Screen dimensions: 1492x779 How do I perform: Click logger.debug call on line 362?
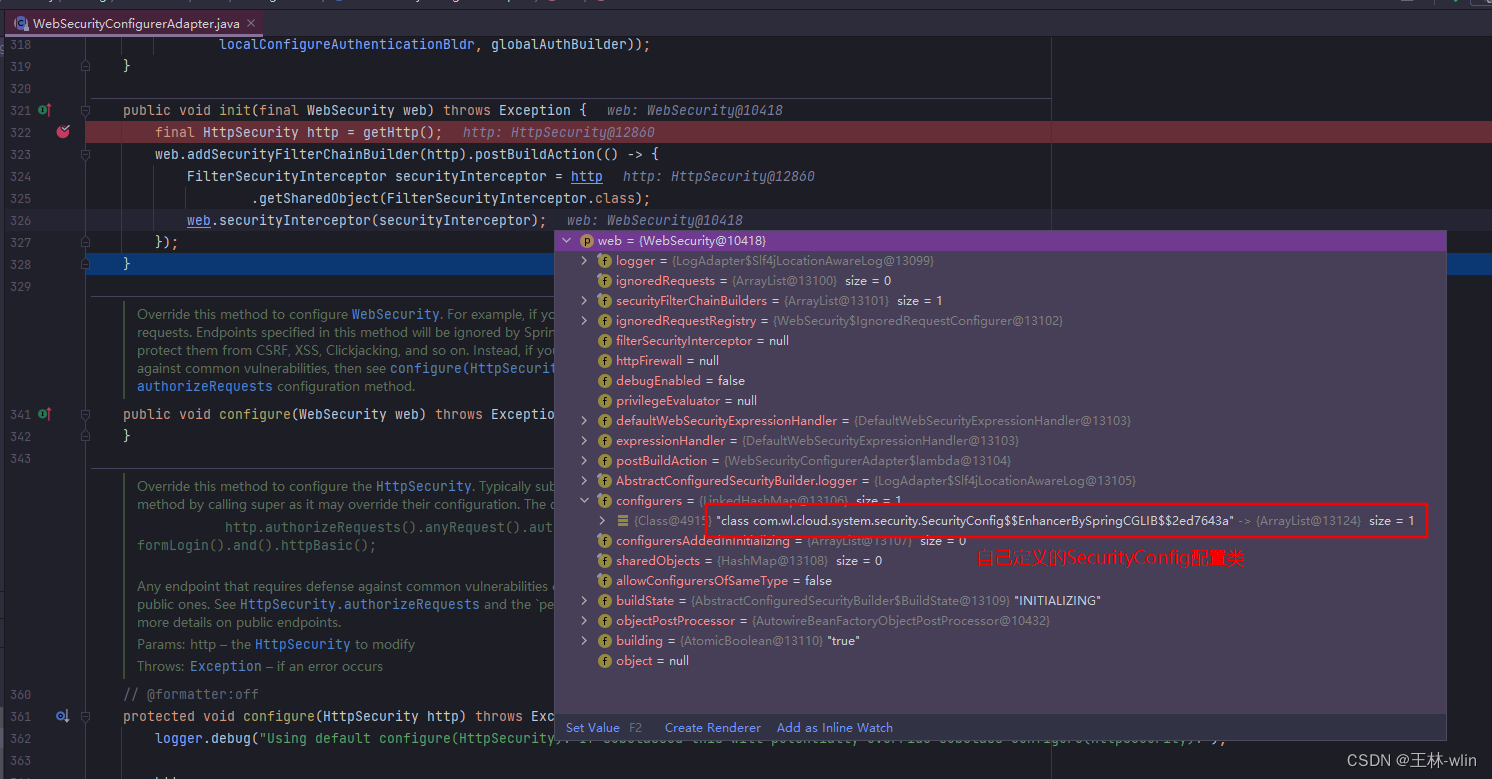click(203, 738)
